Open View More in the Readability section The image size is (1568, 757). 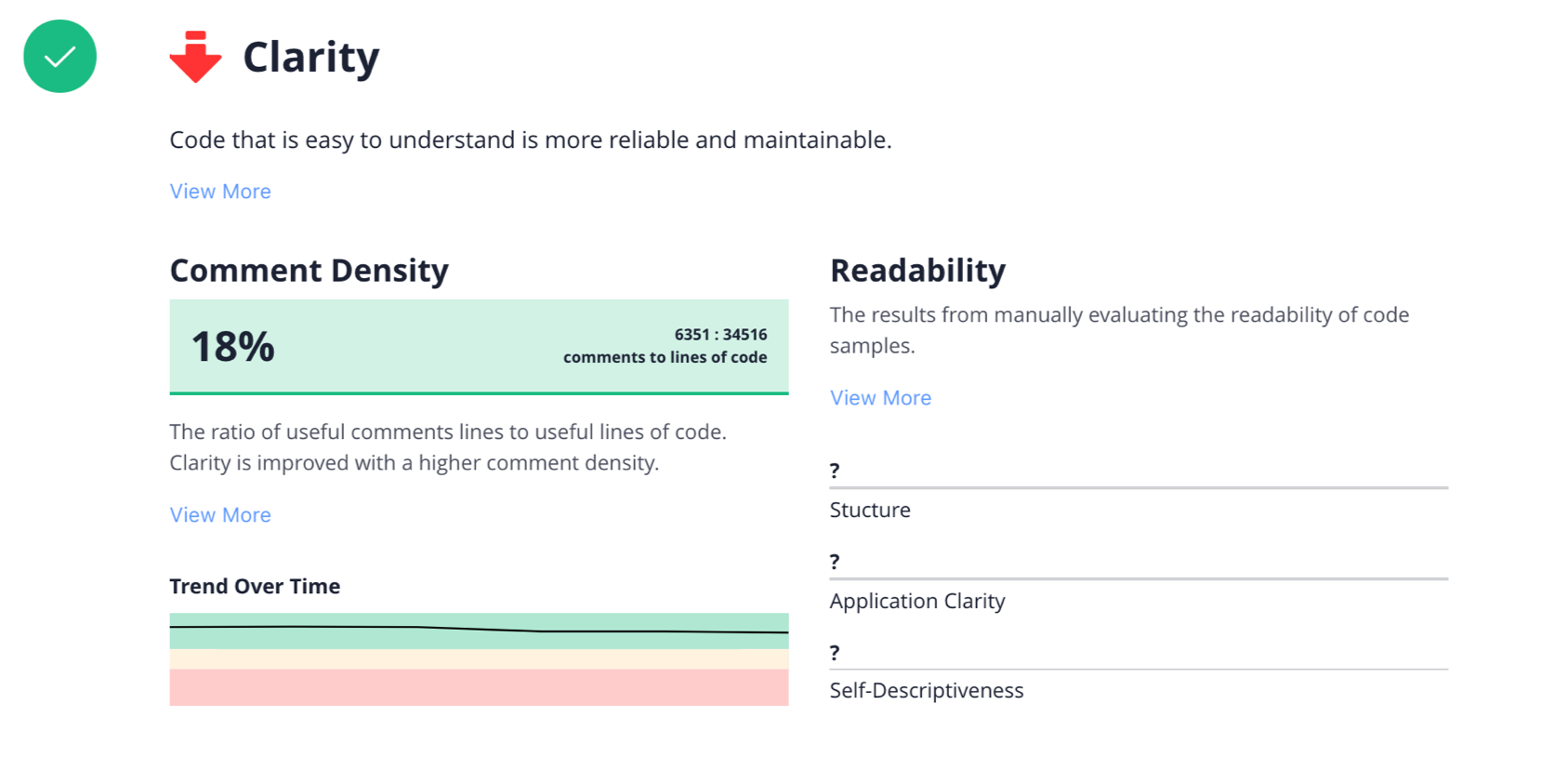880,398
